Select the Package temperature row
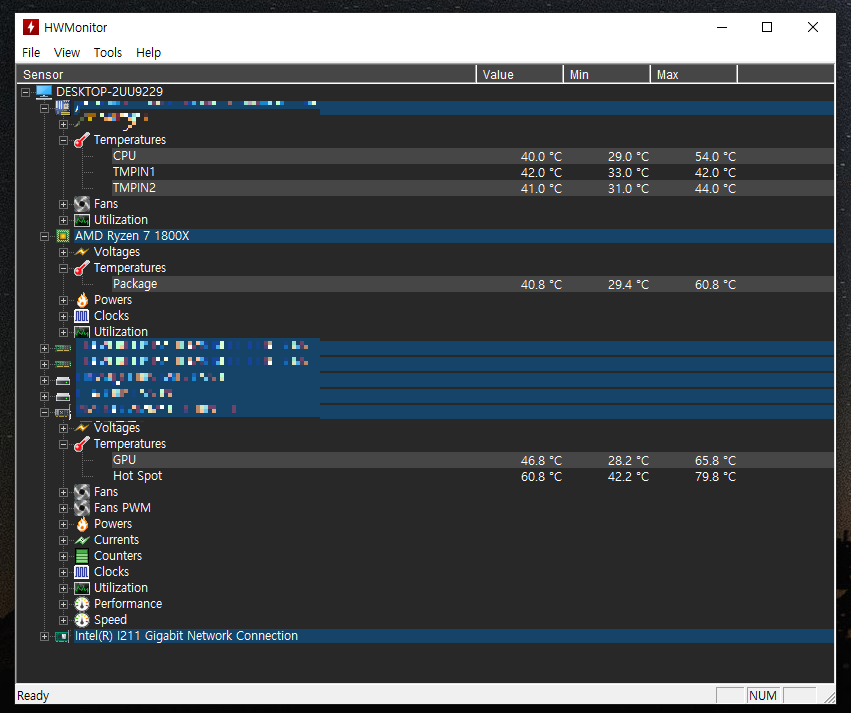 pos(472,284)
